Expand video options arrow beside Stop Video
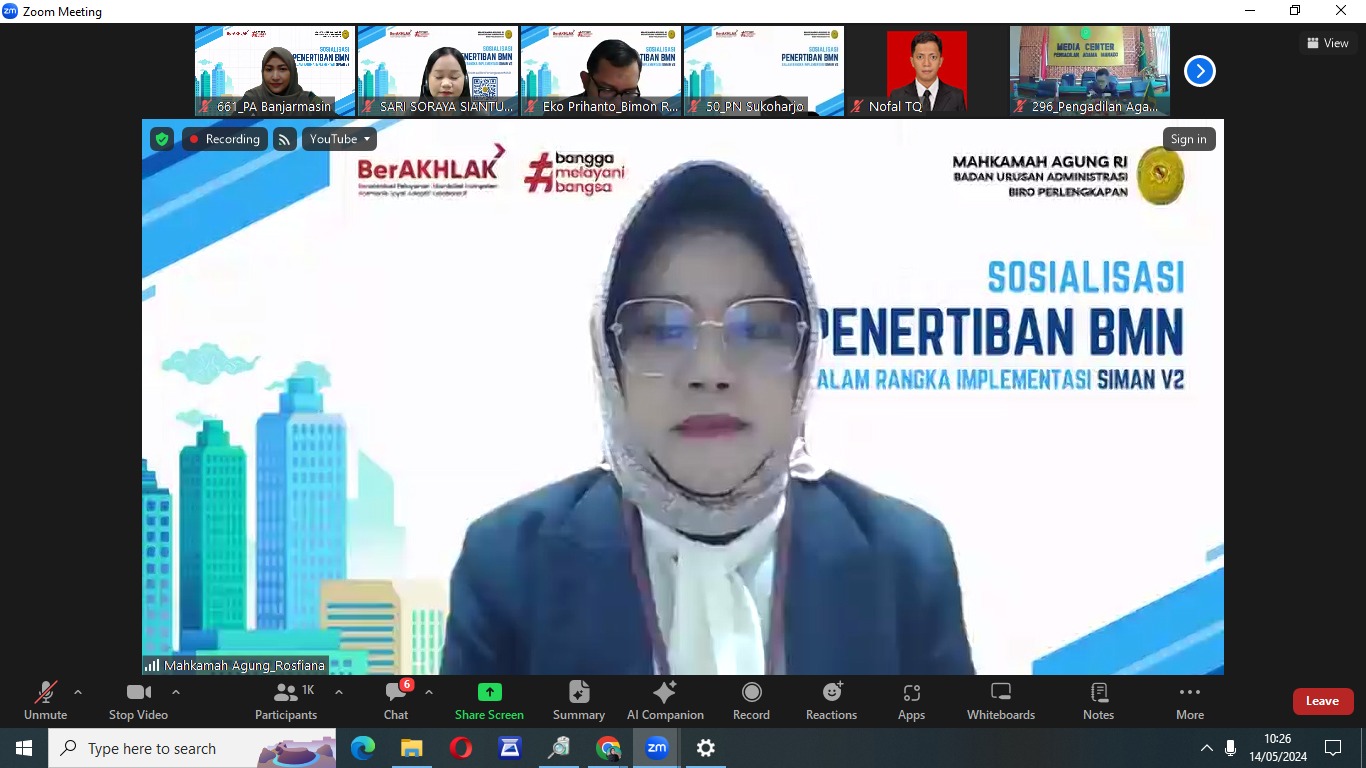Image resolution: width=1366 pixels, height=768 pixels. click(176, 692)
